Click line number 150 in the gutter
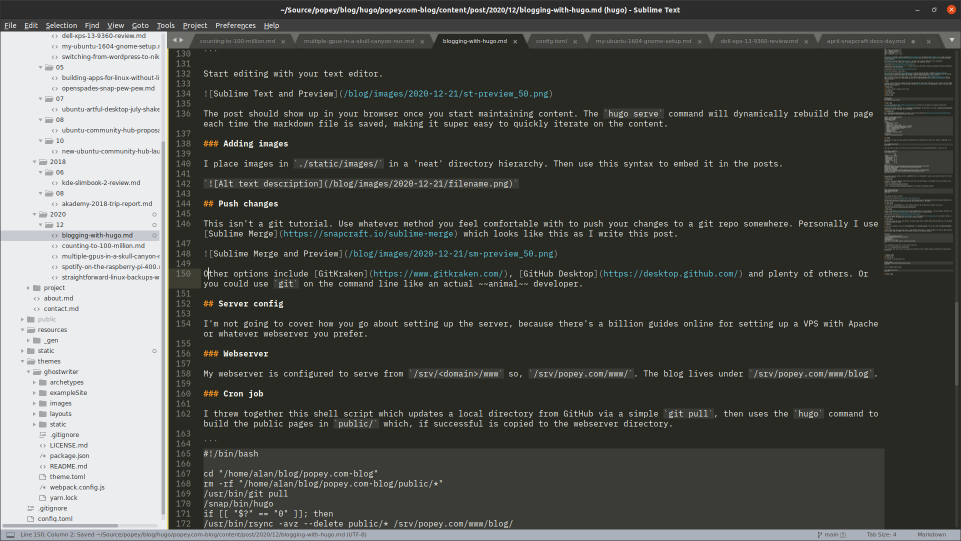This screenshot has height=541, width=961. pos(183,274)
